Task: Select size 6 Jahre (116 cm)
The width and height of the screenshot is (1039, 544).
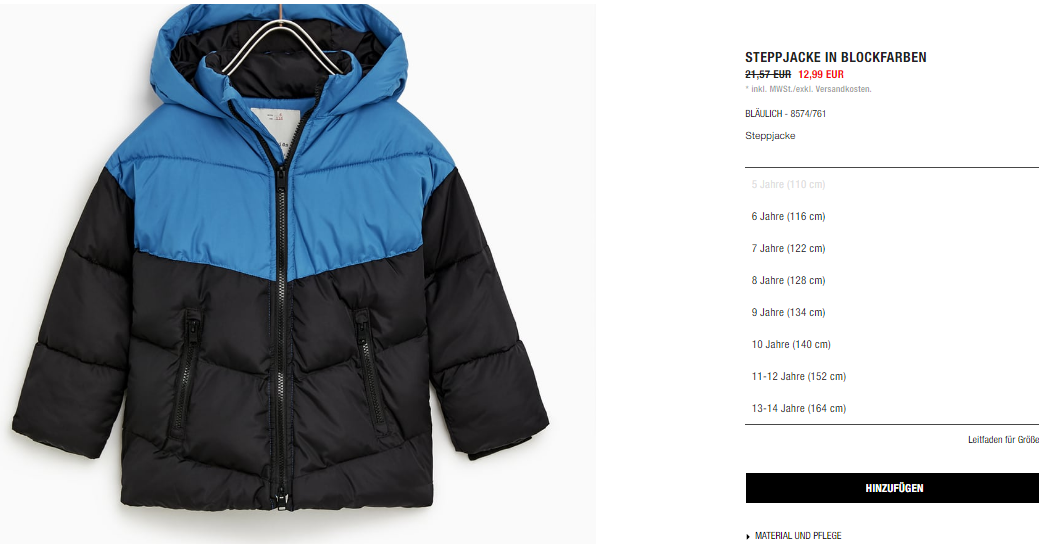Action: tap(892, 216)
